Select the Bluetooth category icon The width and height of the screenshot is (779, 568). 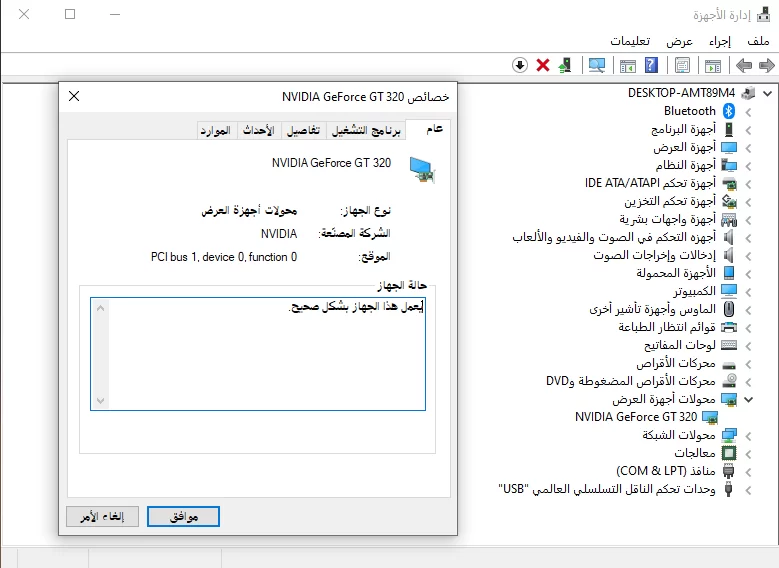click(x=729, y=111)
